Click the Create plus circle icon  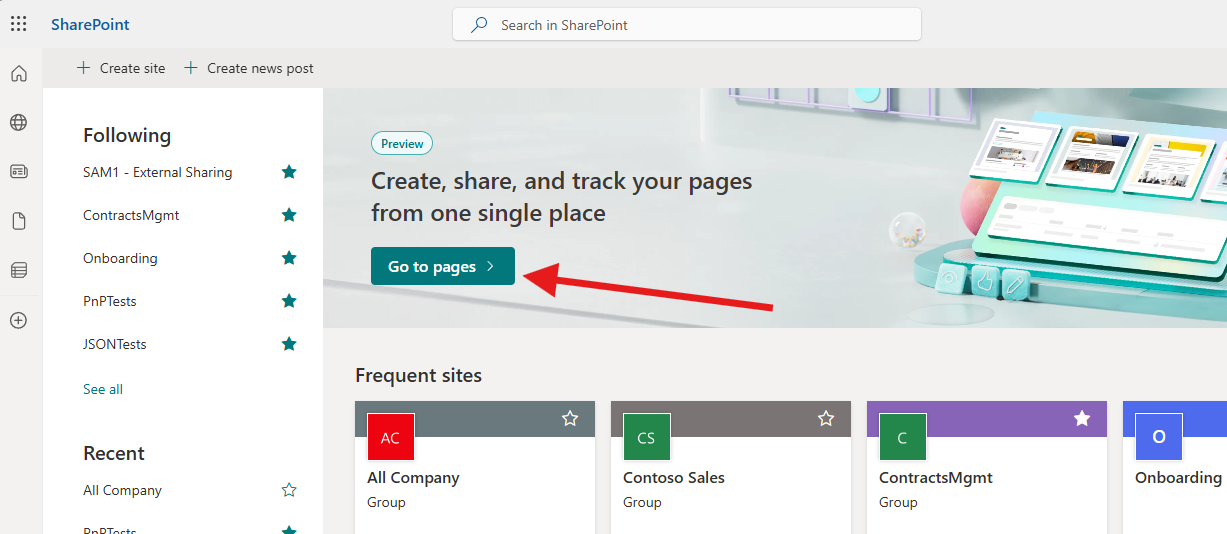click(x=19, y=321)
